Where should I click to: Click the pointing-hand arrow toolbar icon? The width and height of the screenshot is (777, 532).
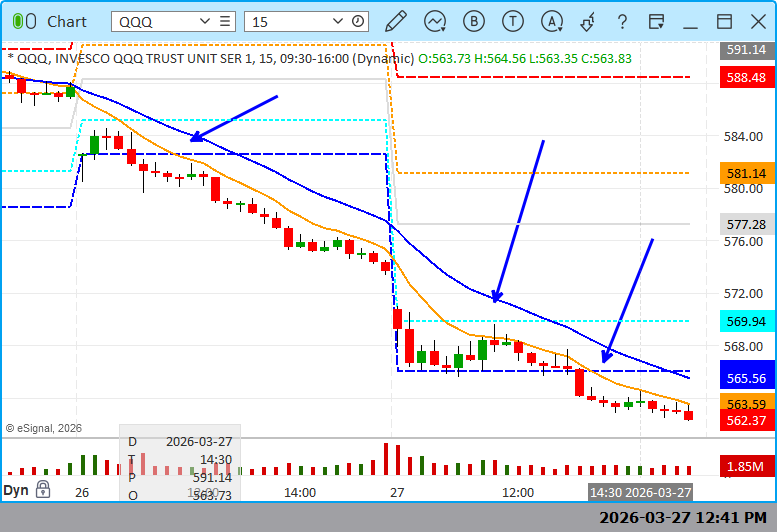(588, 22)
